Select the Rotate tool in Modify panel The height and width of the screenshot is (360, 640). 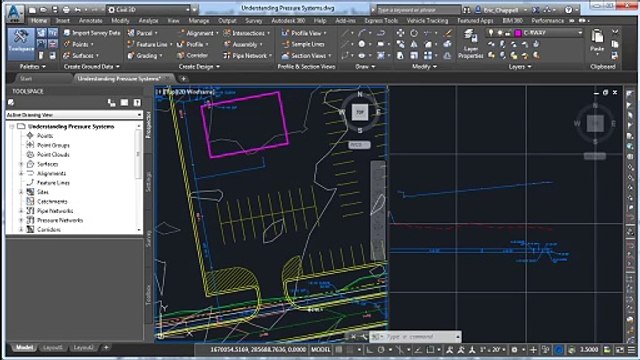pos(414,33)
